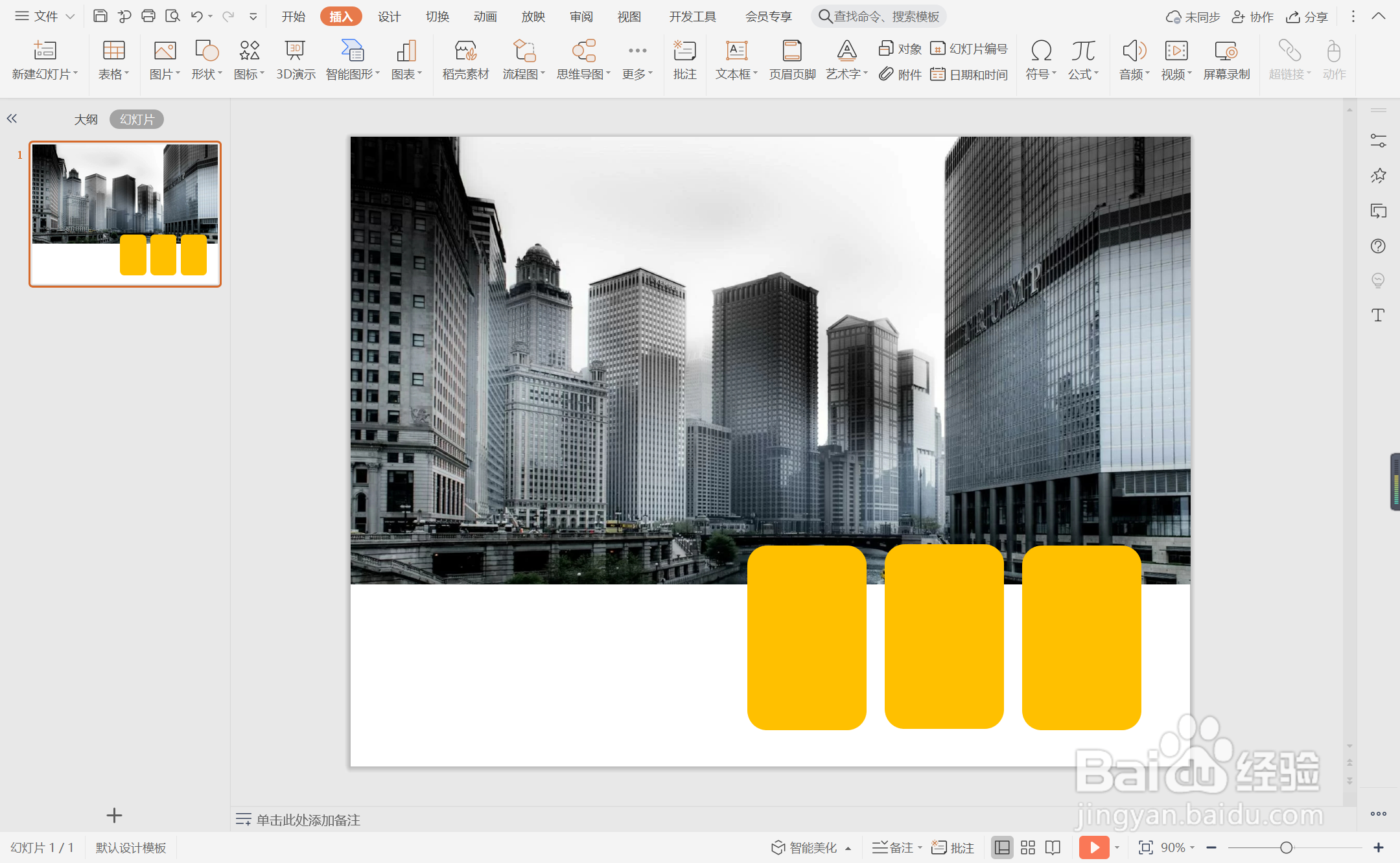This screenshot has width=1400, height=863.
Task: Click the notes field 单击此处添加备注
Action: click(x=308, y=820)
